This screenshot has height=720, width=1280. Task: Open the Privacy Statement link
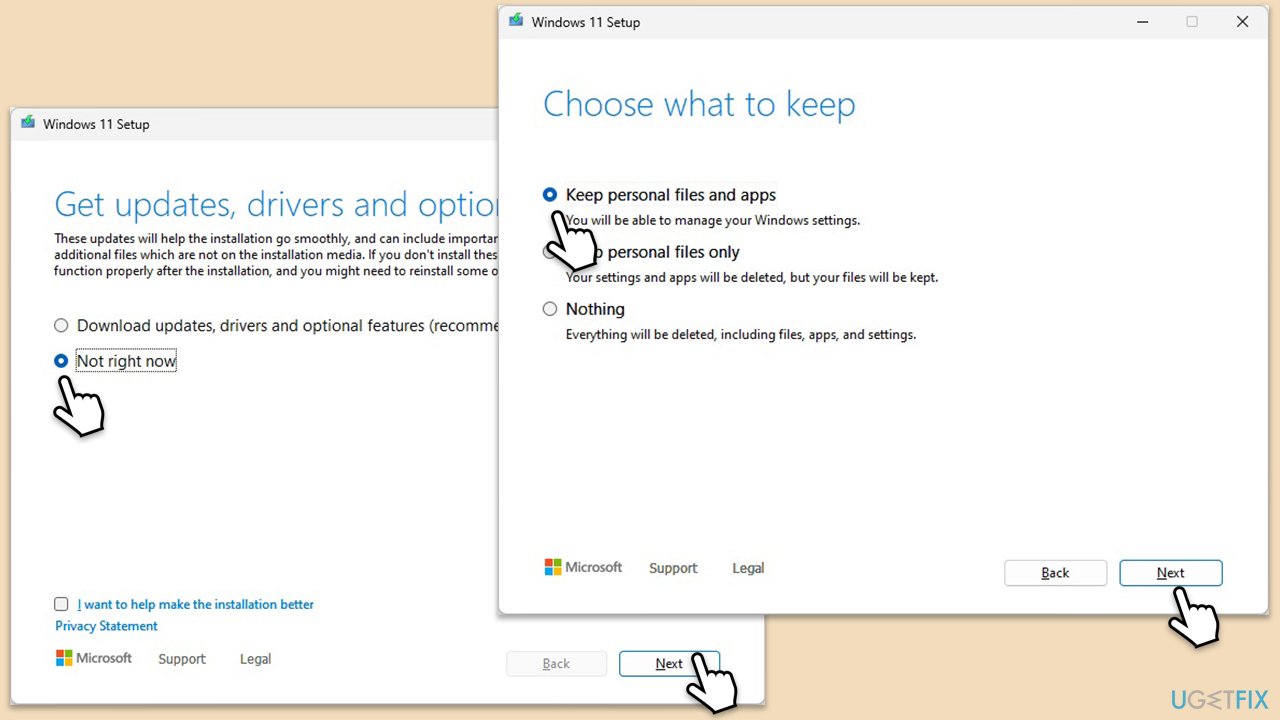tap(106, 626)
